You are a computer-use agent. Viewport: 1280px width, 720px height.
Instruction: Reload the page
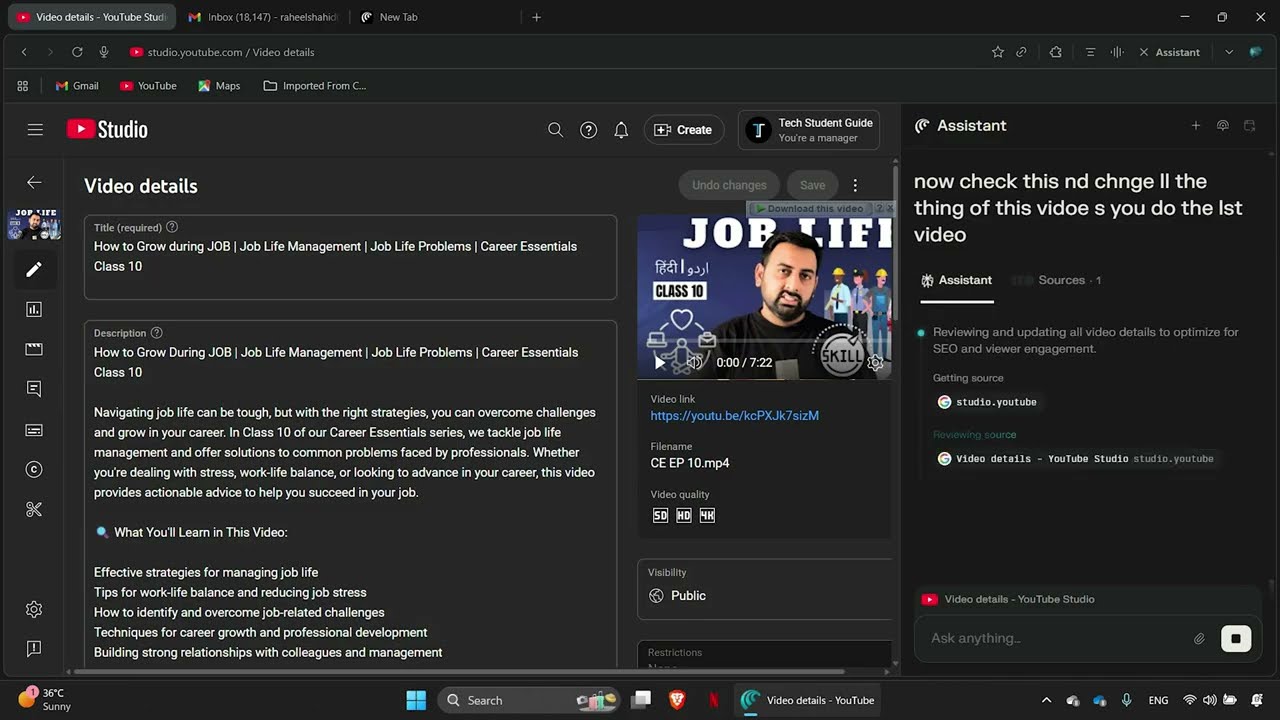pos(77,52)
